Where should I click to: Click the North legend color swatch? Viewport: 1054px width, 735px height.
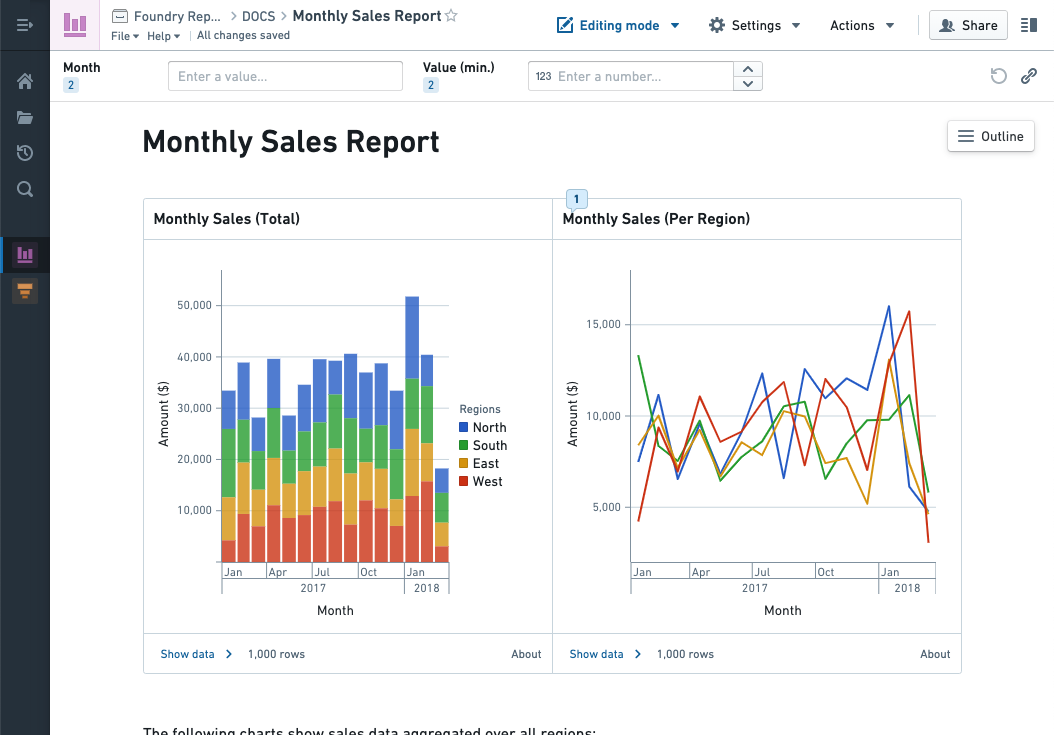[464, 428]
